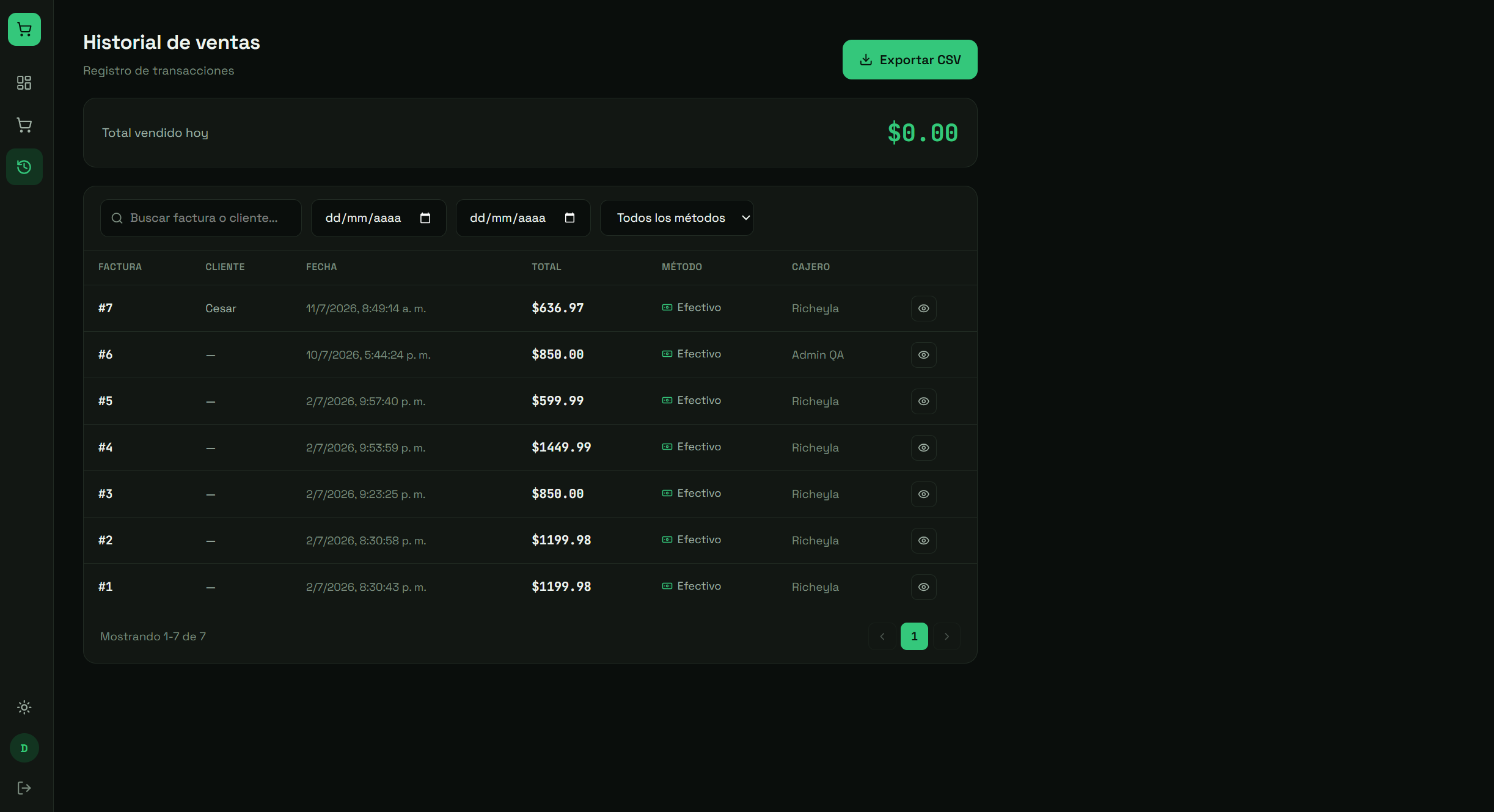
Task: Open the point of sale cart icon in sidebar
Action: [x=24, y=125]
